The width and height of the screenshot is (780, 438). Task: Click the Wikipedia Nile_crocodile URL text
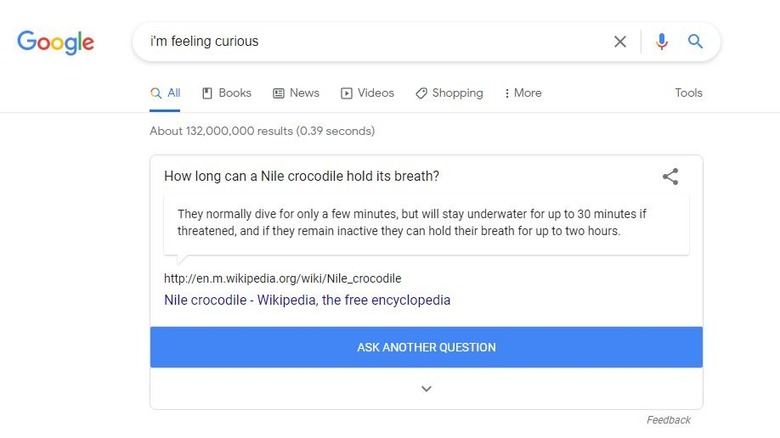pyautogui.click(x=282, y=279)
